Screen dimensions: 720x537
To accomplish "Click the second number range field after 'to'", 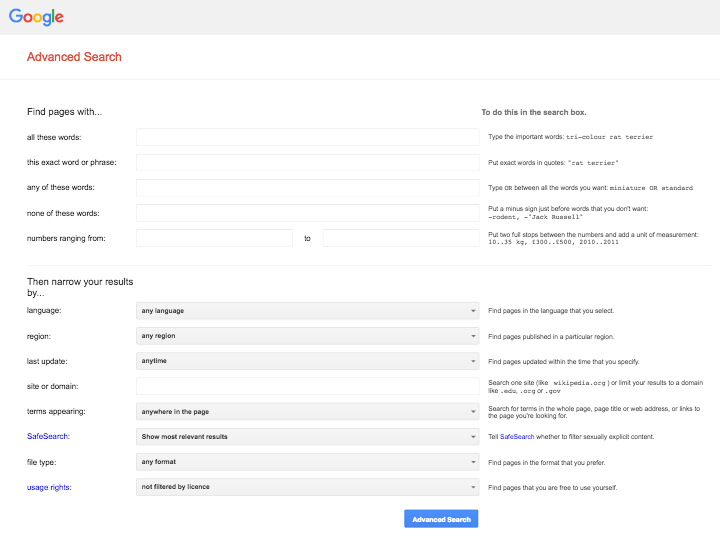I will click(x=400, y=238).
